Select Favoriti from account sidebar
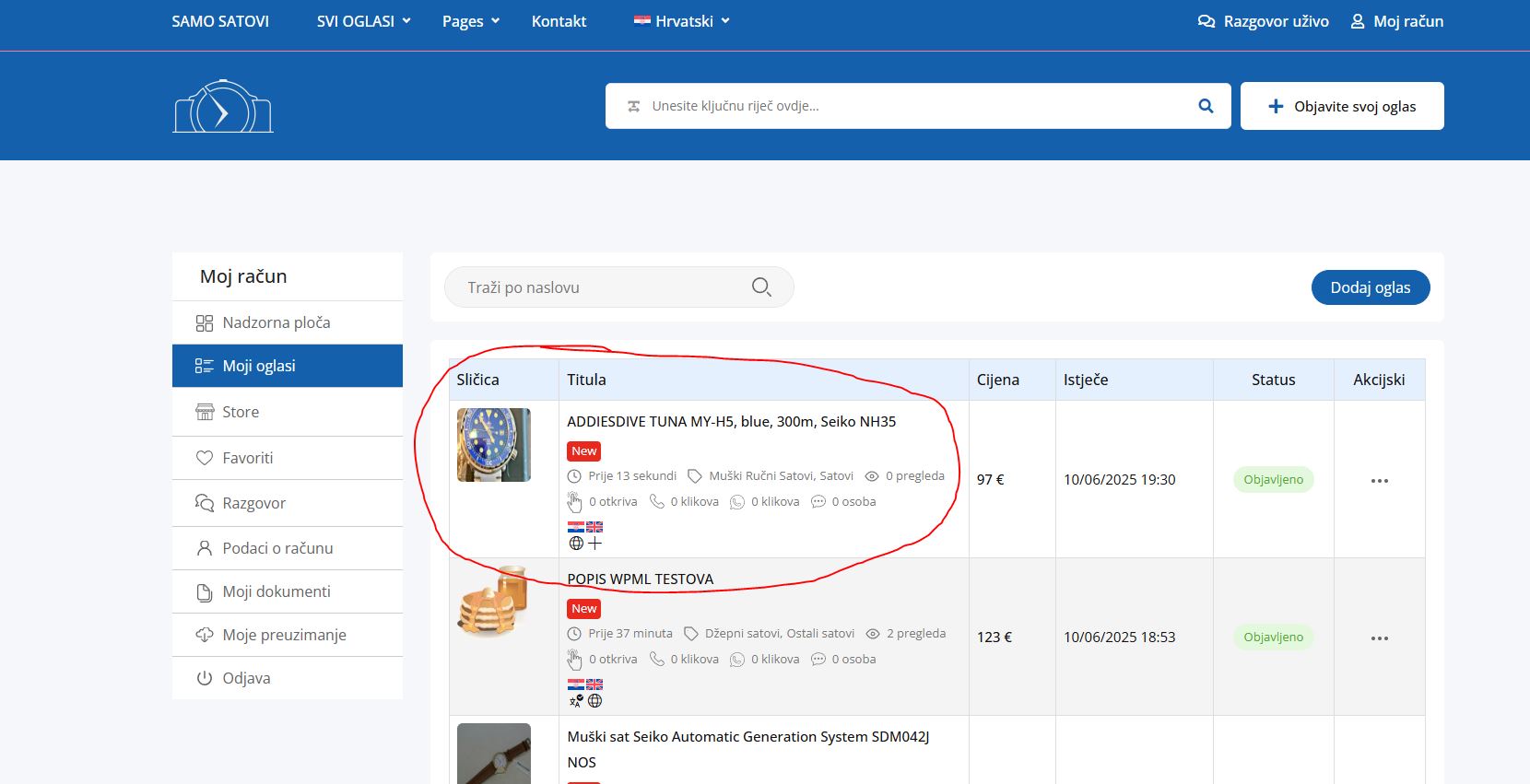 pos(247,458)
